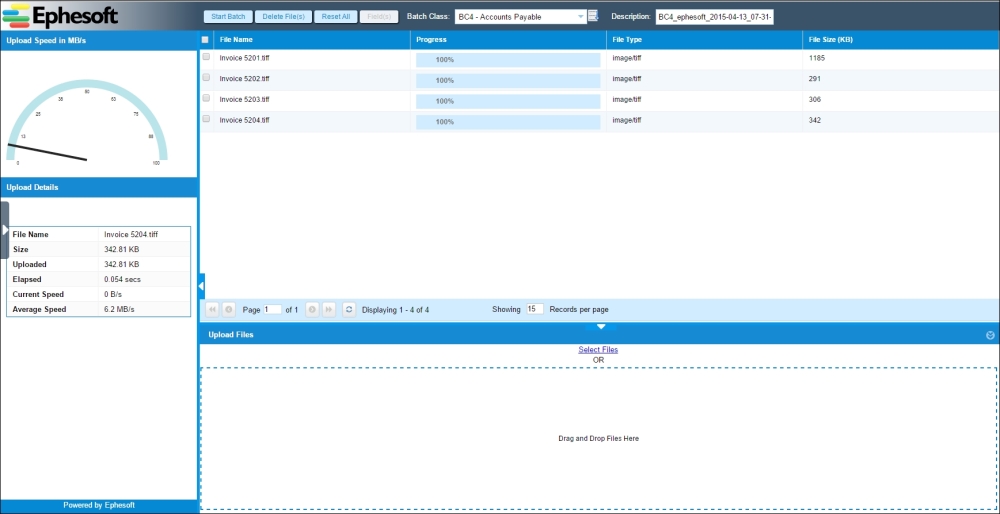The width and height of the screenshot is (1000, 514).
Task: Select file name Invoice 5201.tiff
Action: point(244,57)
